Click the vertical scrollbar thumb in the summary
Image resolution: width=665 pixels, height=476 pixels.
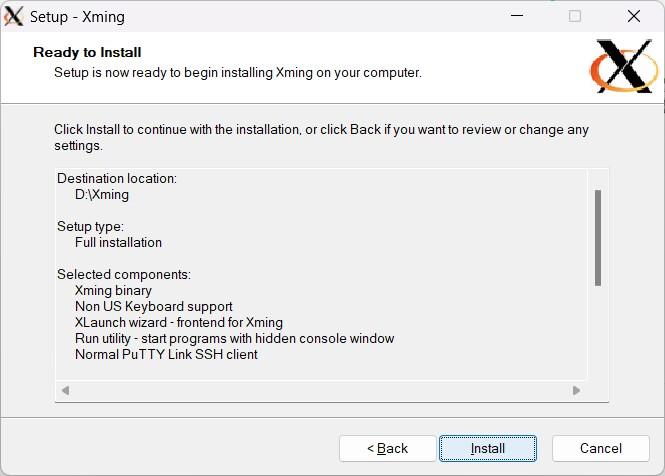(x=598, y=237)
